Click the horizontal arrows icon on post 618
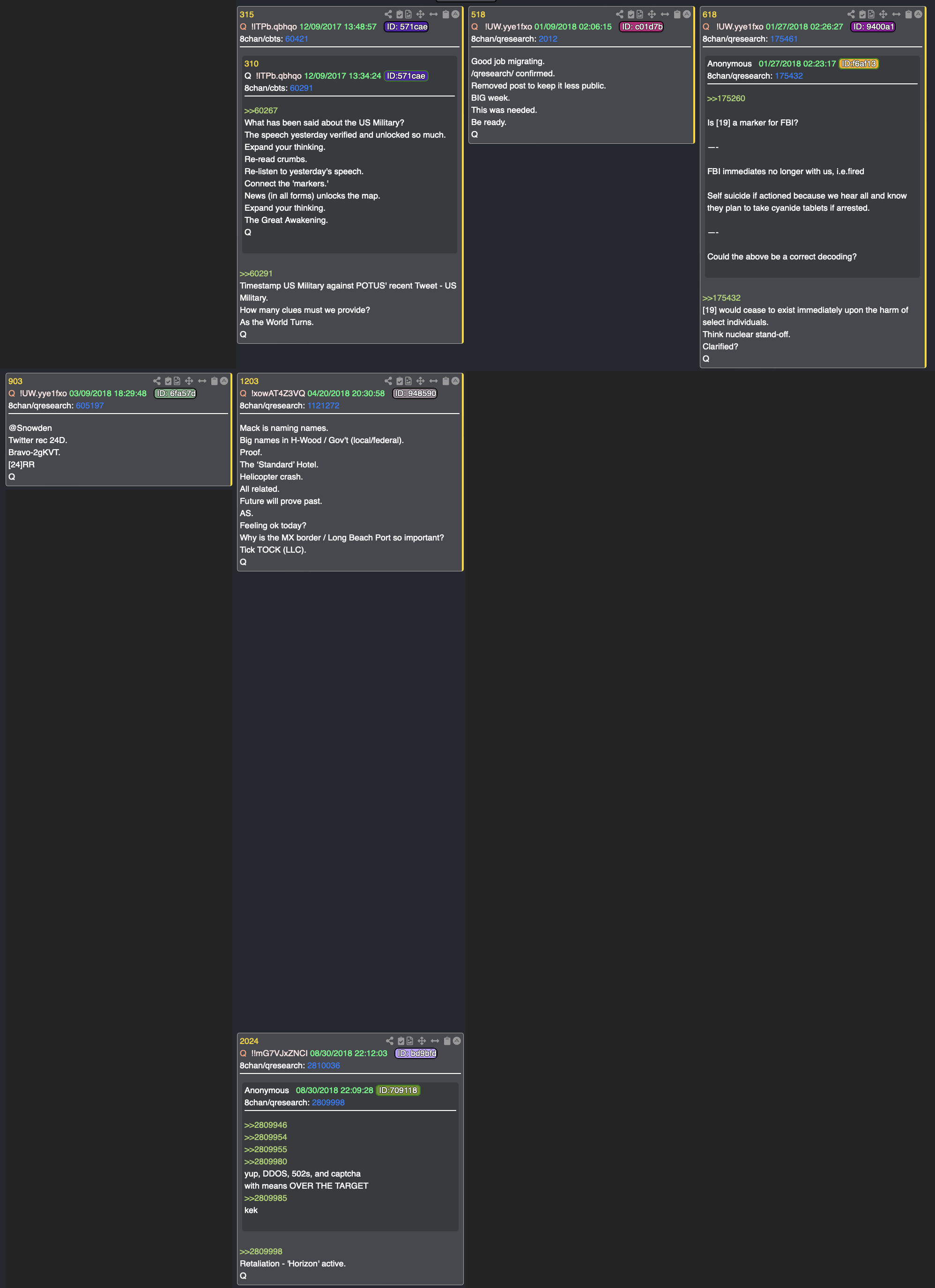 pyautogui.click(x=897, y=14)
